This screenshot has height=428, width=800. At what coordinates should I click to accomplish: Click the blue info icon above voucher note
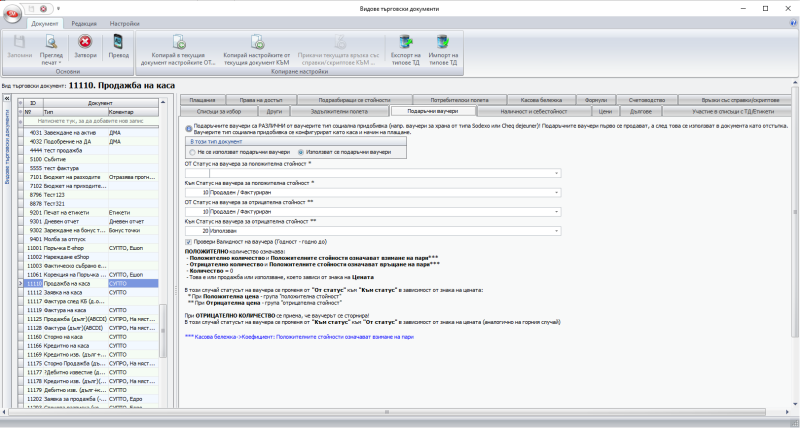[189, 129]
